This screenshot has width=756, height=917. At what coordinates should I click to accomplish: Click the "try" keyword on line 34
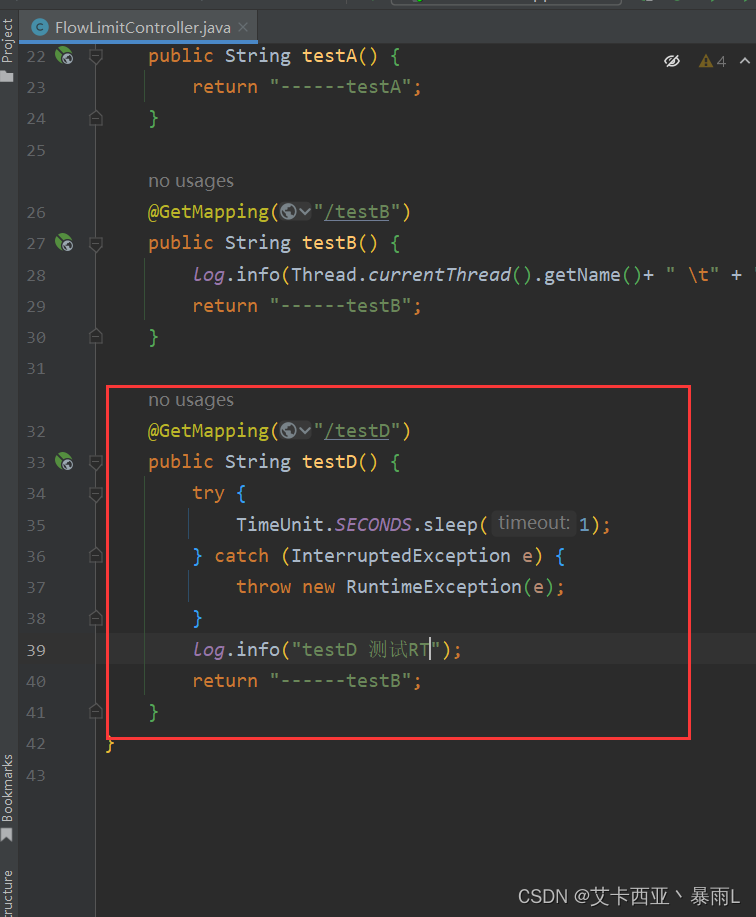[x=209, y=493]
